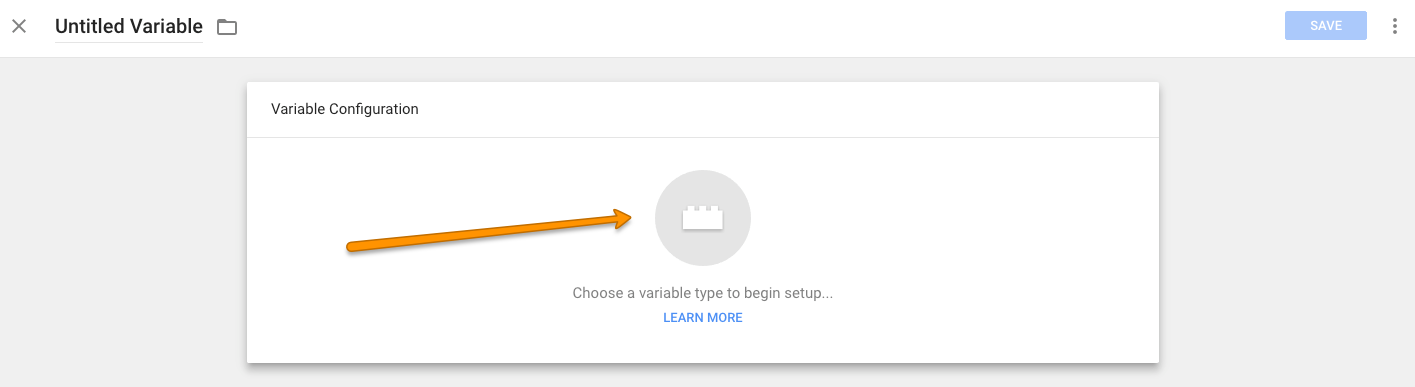Click the white Variable Configuration card body
The height and width of the screenshot is (387, 1415).
[703, 250]
